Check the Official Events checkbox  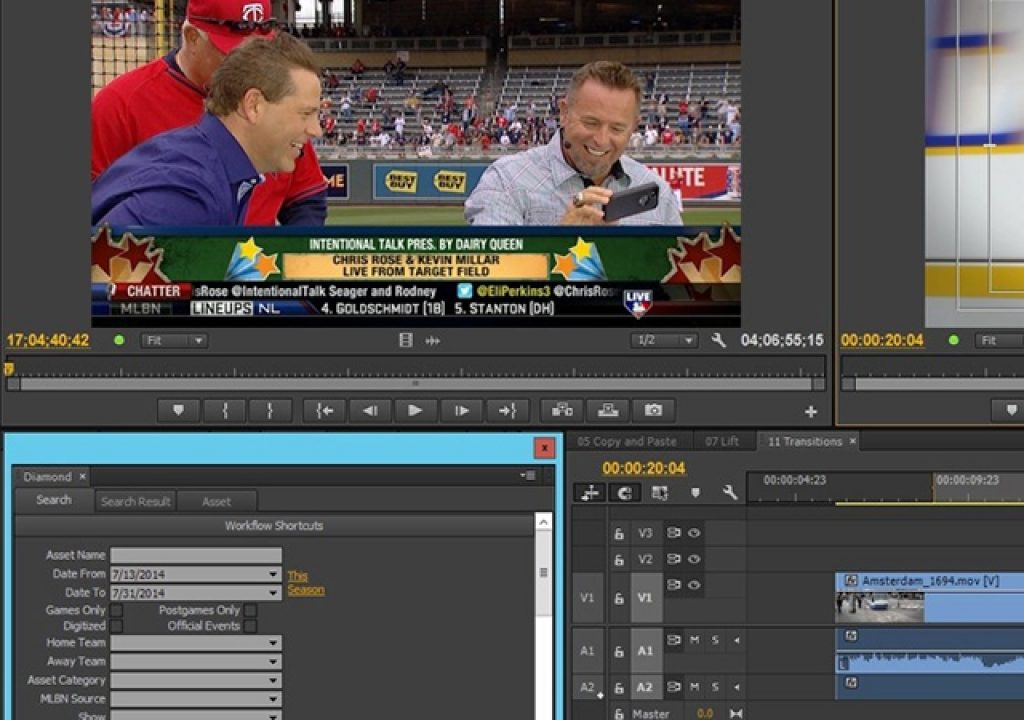click(250, 626)
